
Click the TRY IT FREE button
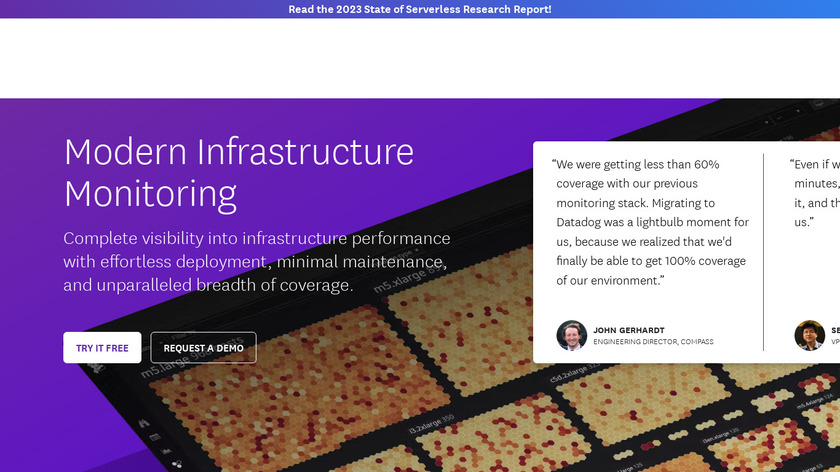coord(102,348)
